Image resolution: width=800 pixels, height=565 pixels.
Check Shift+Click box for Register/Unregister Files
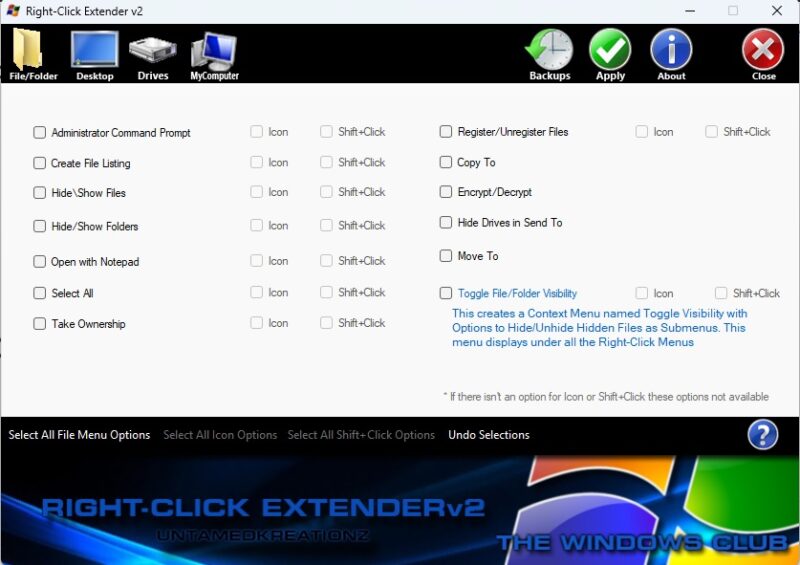click(711, 132)
